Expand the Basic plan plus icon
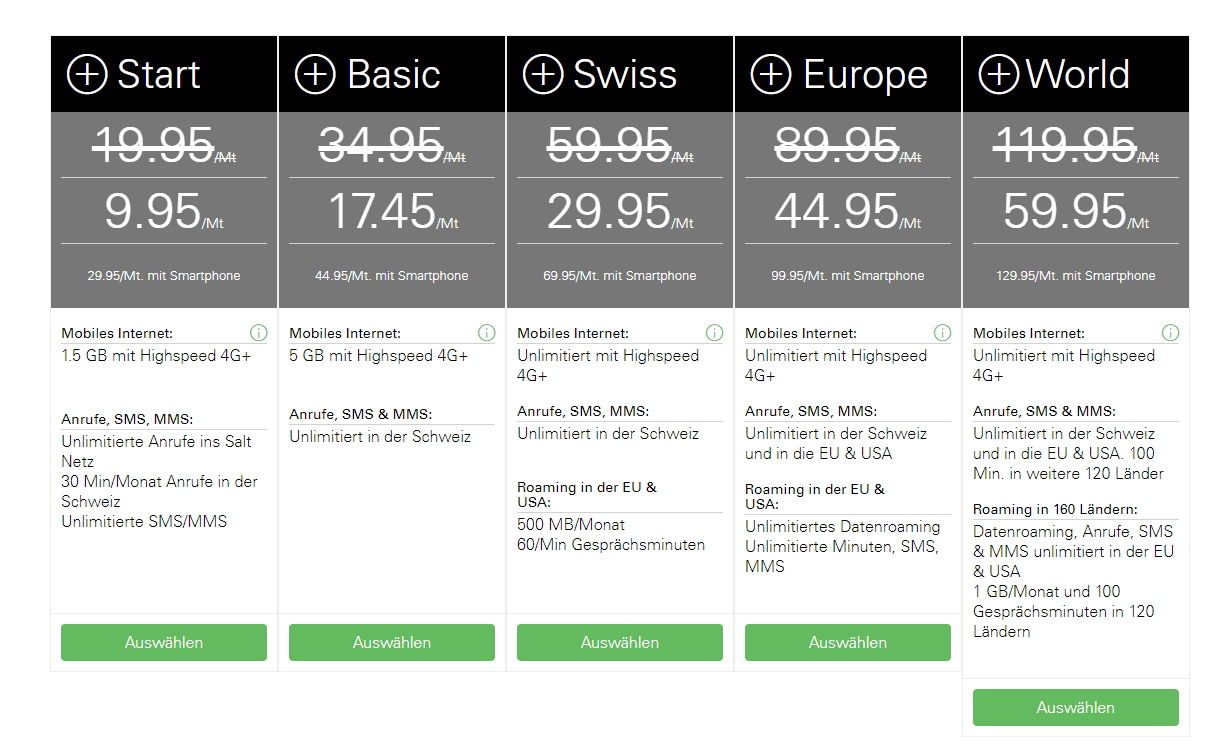This screenshot has width=1210, height=746. coord(315,75)
